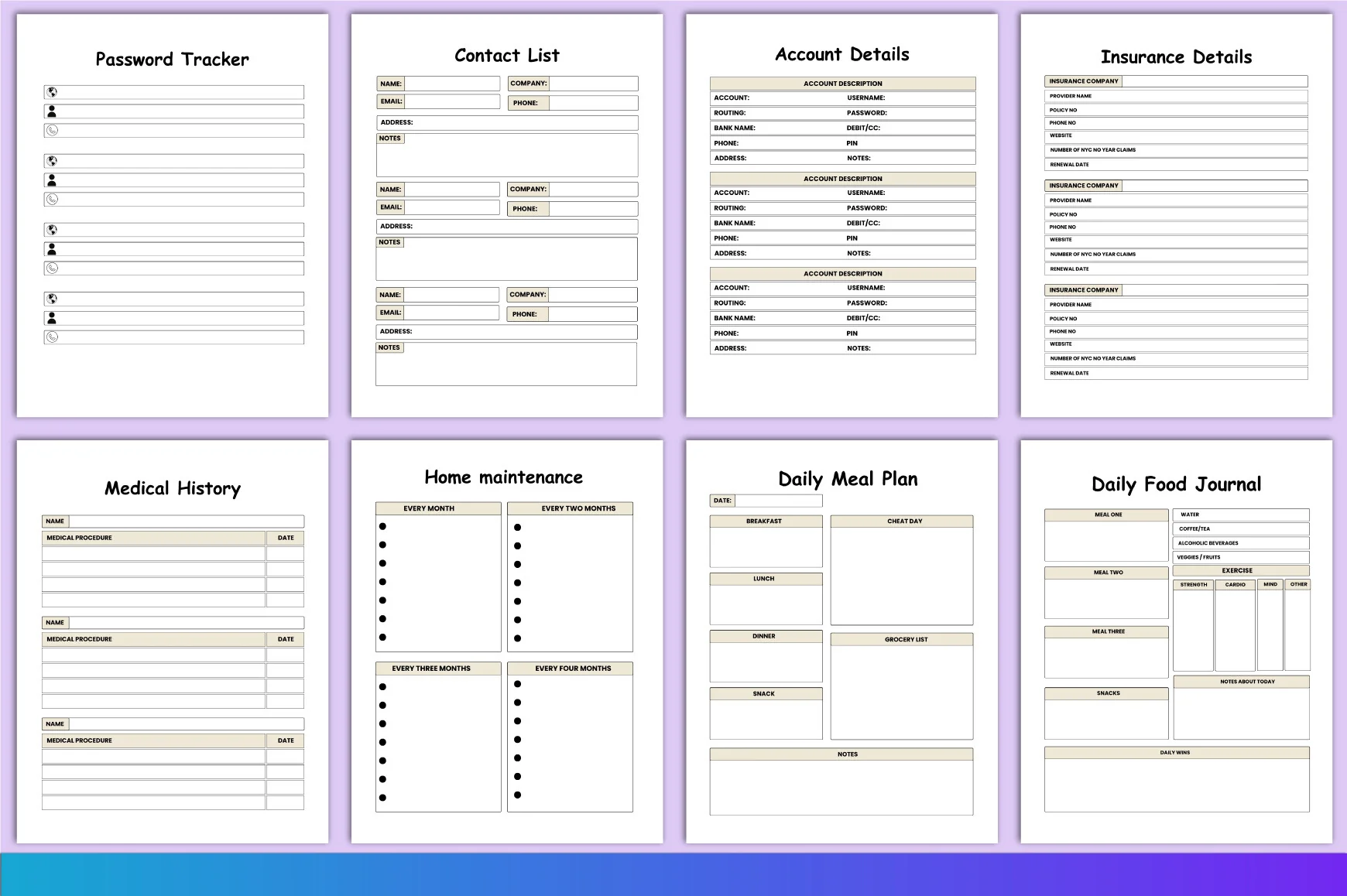Click the topmost phone icon in Password Tracker

52,131
